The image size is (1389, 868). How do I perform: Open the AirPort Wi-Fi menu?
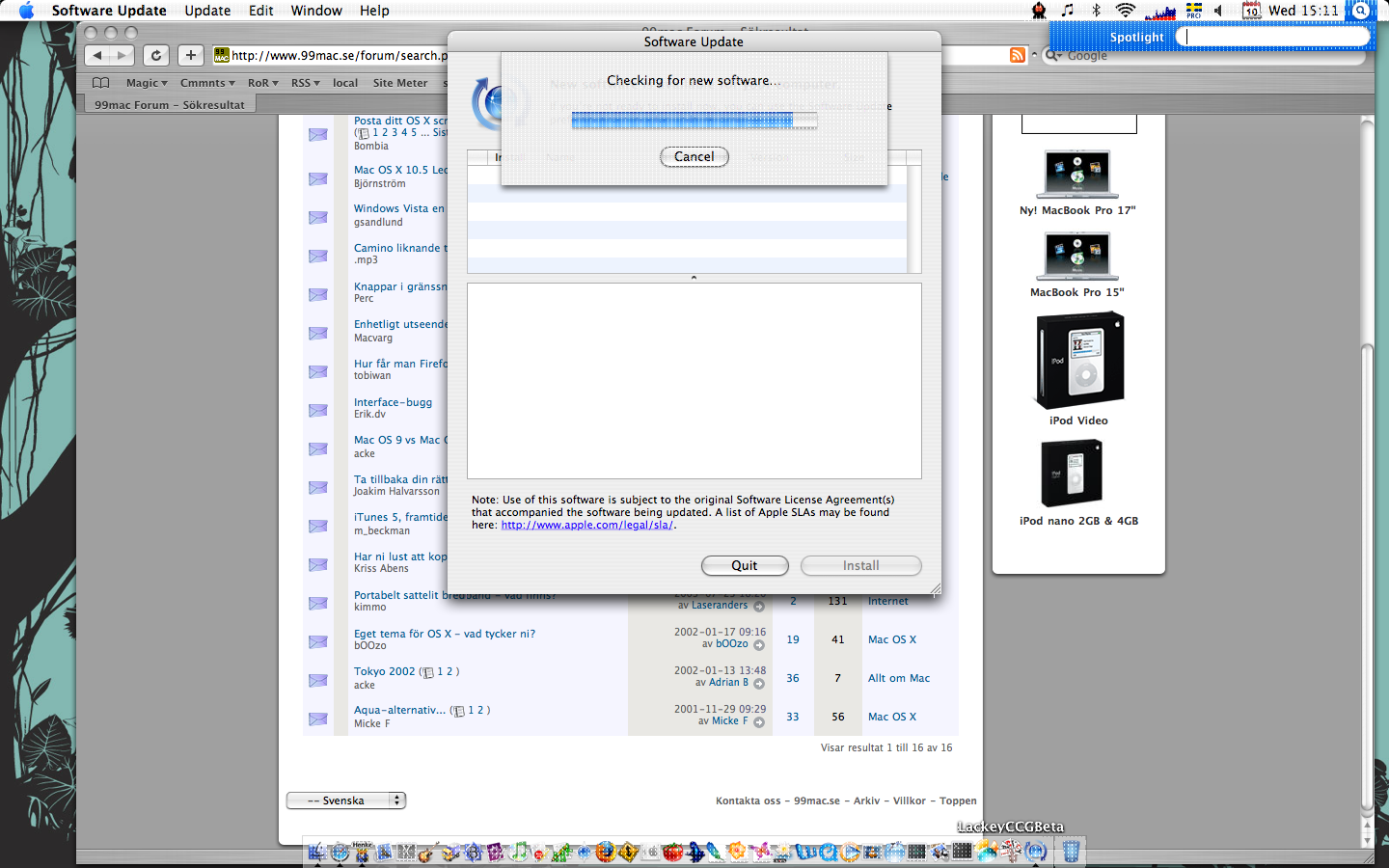1125,11
